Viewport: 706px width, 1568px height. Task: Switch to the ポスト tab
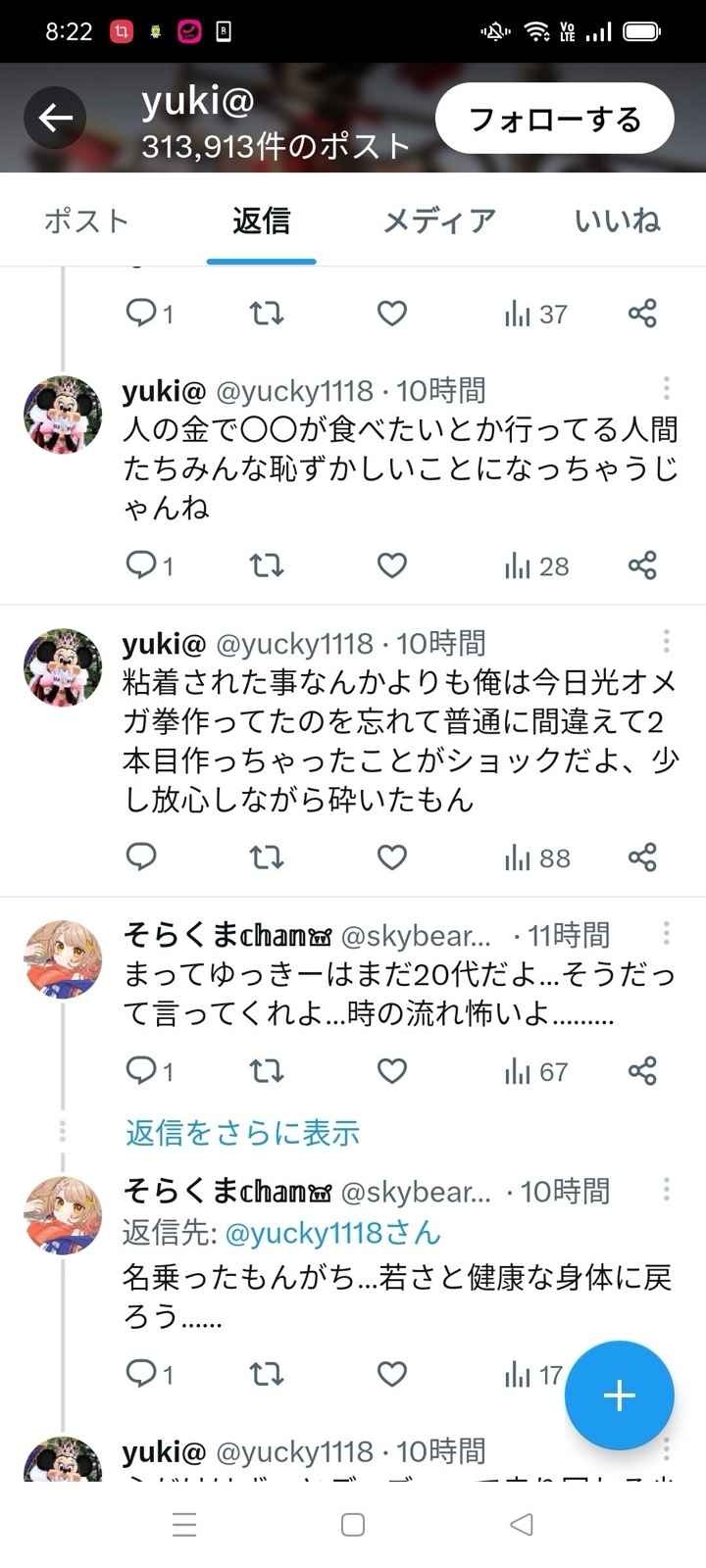[x=86, y=221]
